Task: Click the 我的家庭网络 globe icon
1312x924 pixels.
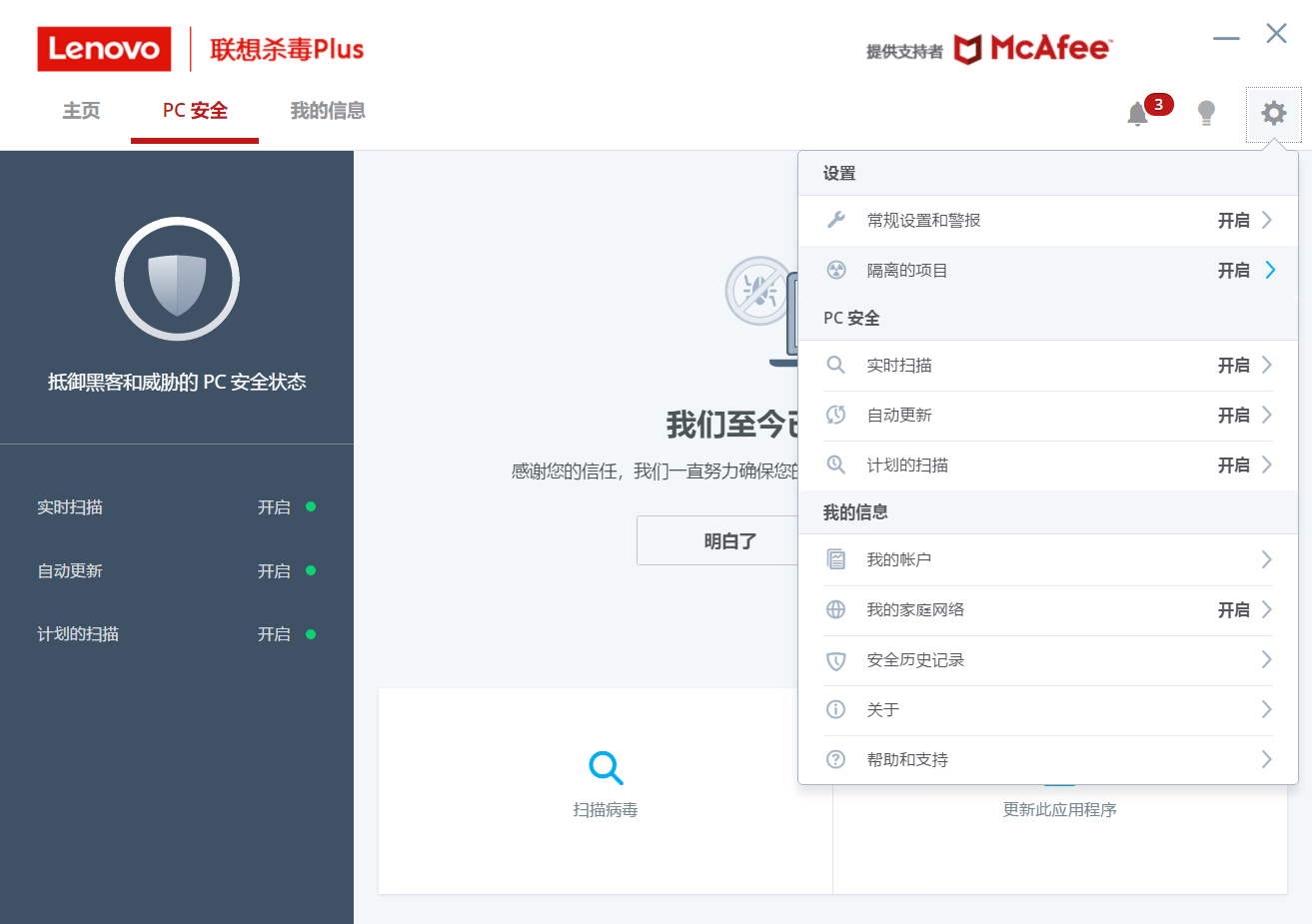Action: click(x=835, y=609)
